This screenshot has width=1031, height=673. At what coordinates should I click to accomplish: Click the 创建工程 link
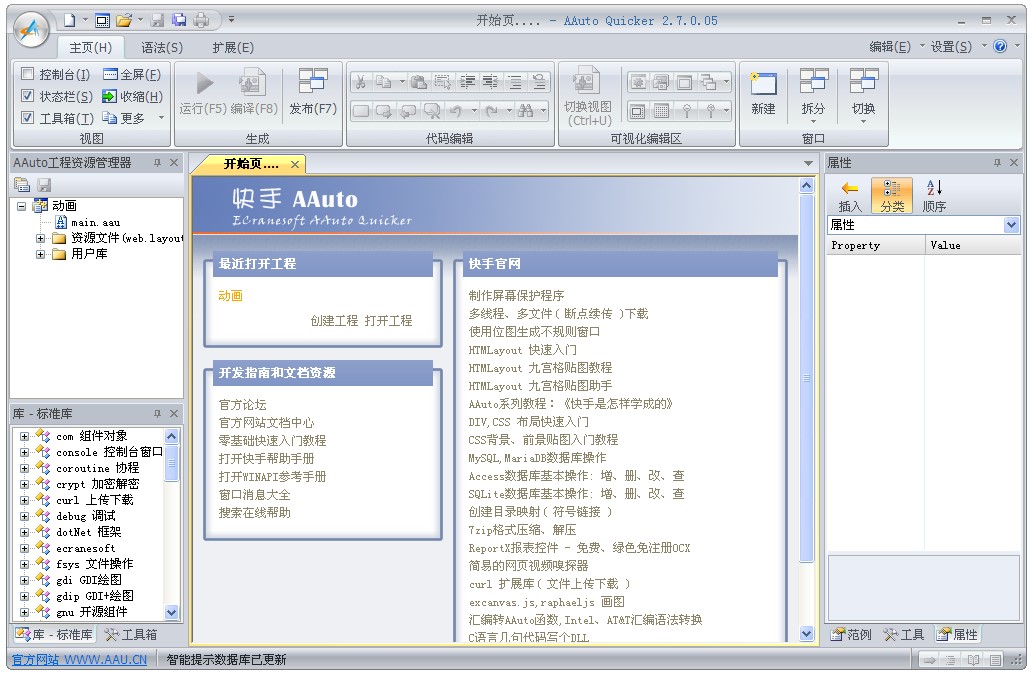point(334,321)
